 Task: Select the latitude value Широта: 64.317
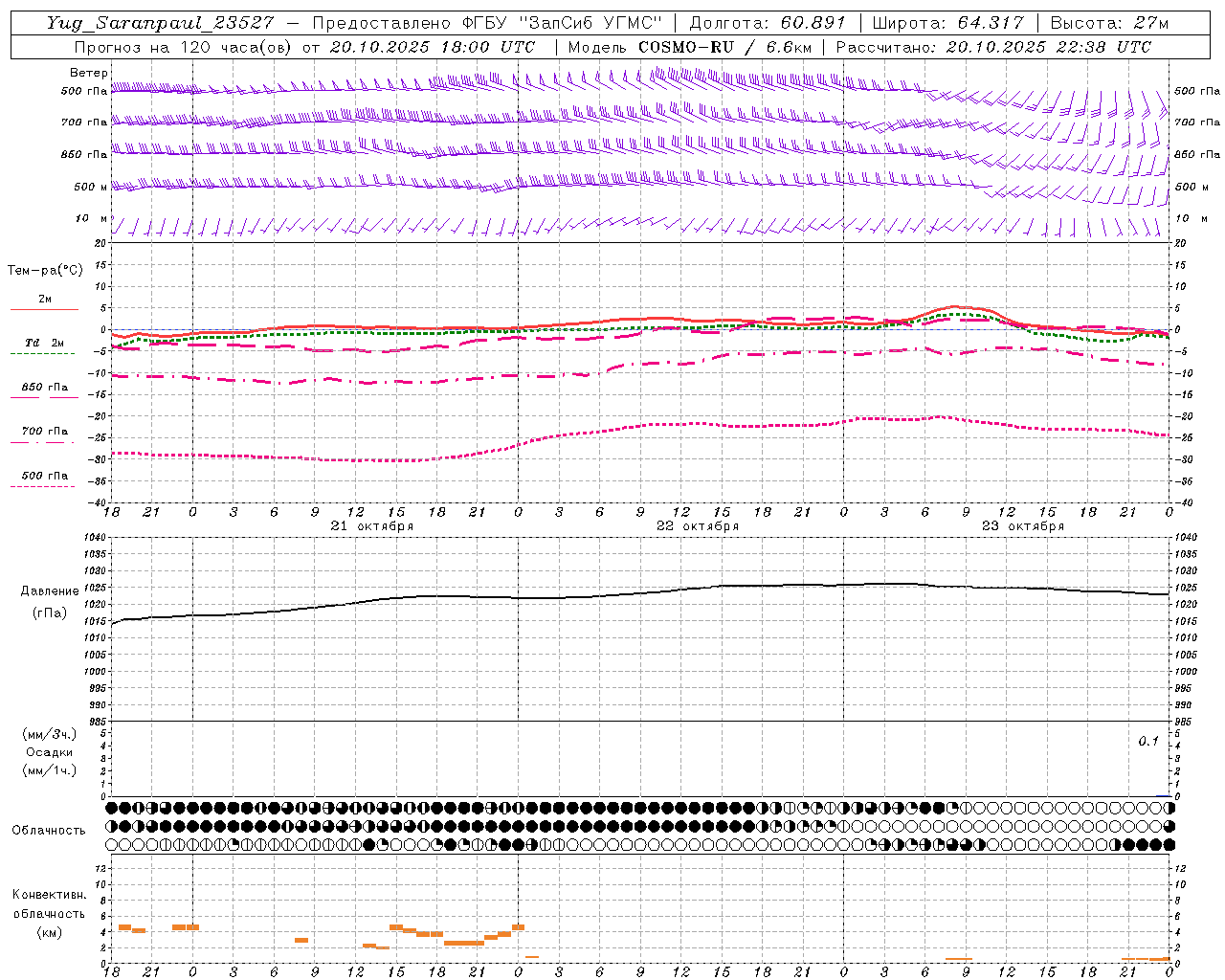coord(947,23)
